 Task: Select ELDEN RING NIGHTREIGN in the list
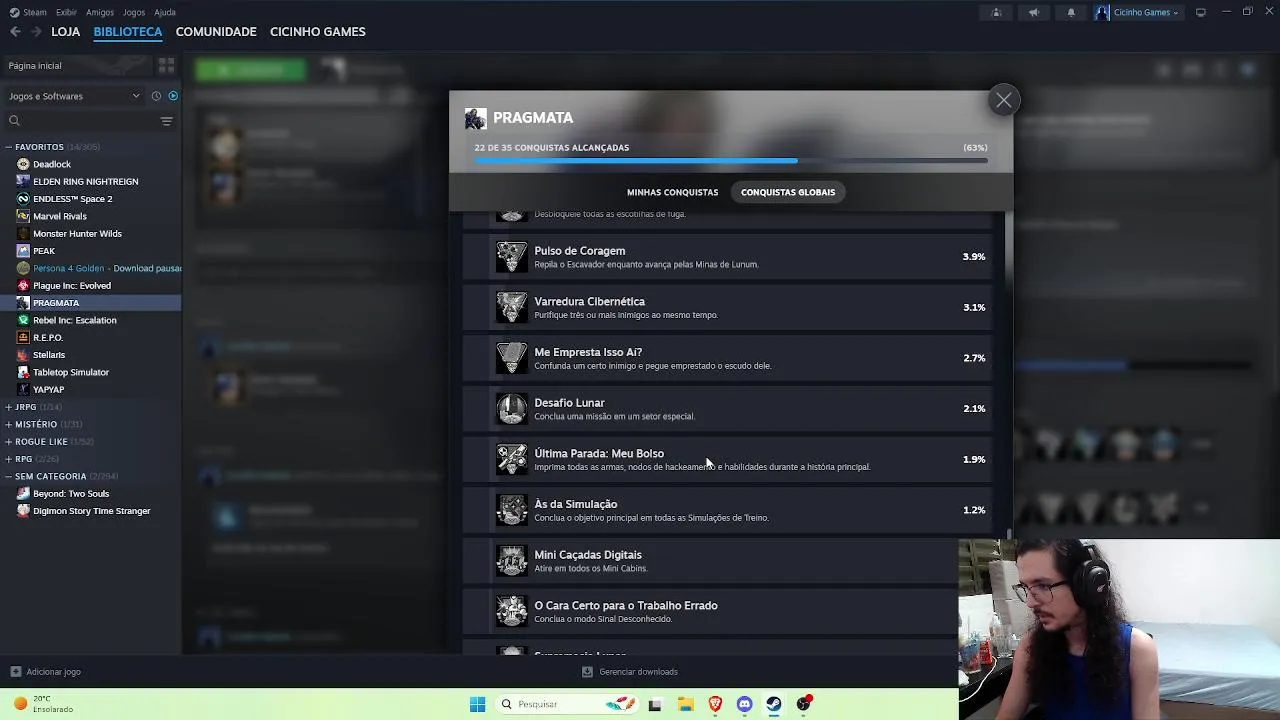pyautogui.click(x=85, y=181)
